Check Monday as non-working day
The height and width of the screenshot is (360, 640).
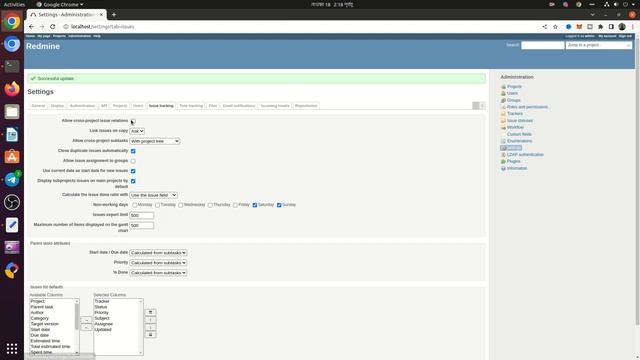tap(135, 205)
